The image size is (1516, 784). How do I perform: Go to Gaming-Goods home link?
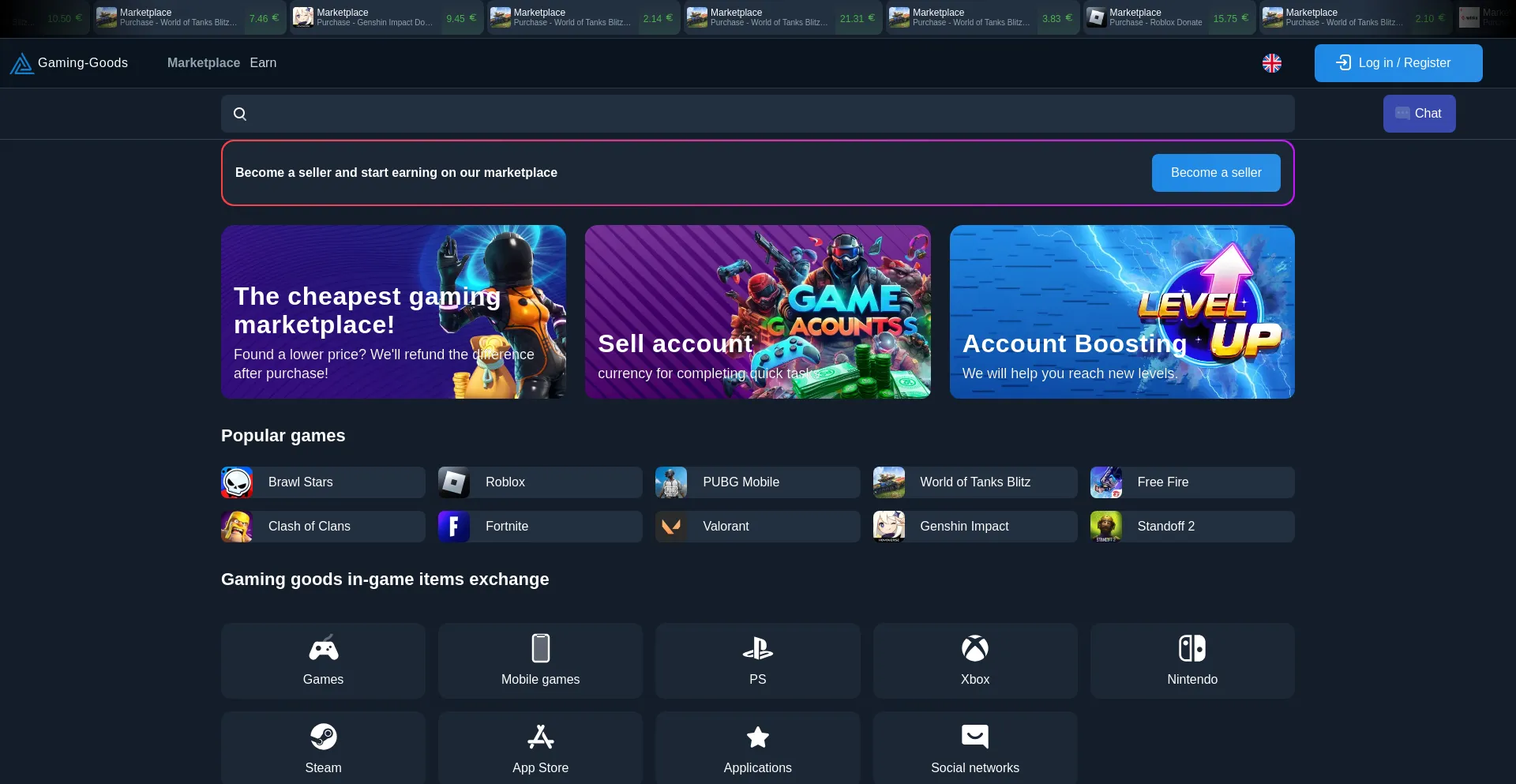[x=69, y=63]
